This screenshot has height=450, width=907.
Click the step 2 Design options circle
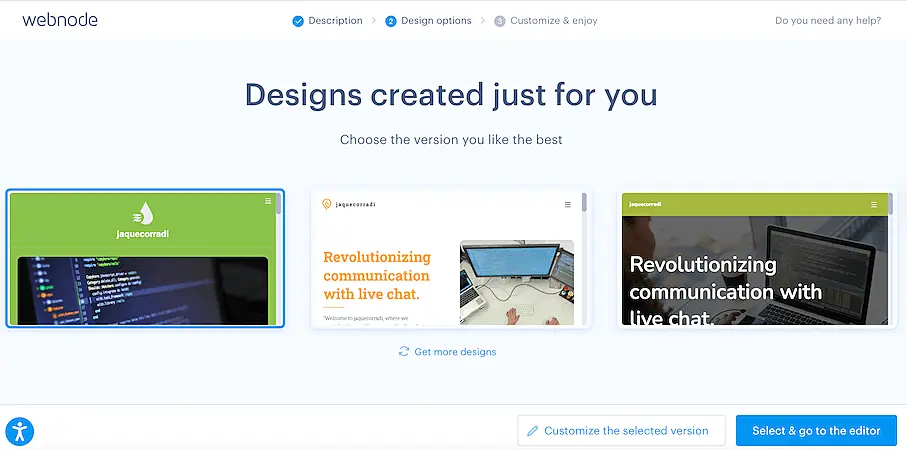(x=390, y=21)
